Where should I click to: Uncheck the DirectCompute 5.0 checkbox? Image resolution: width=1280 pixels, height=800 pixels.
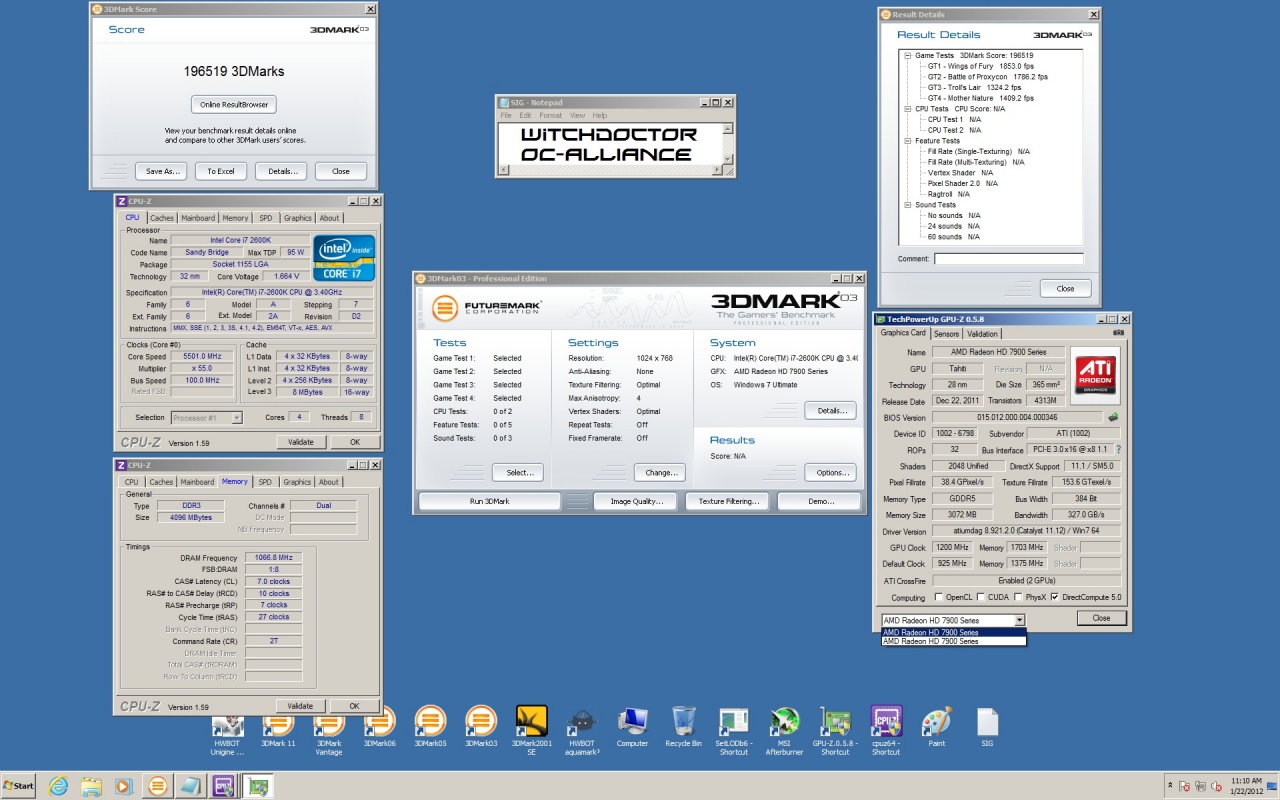1055,597
